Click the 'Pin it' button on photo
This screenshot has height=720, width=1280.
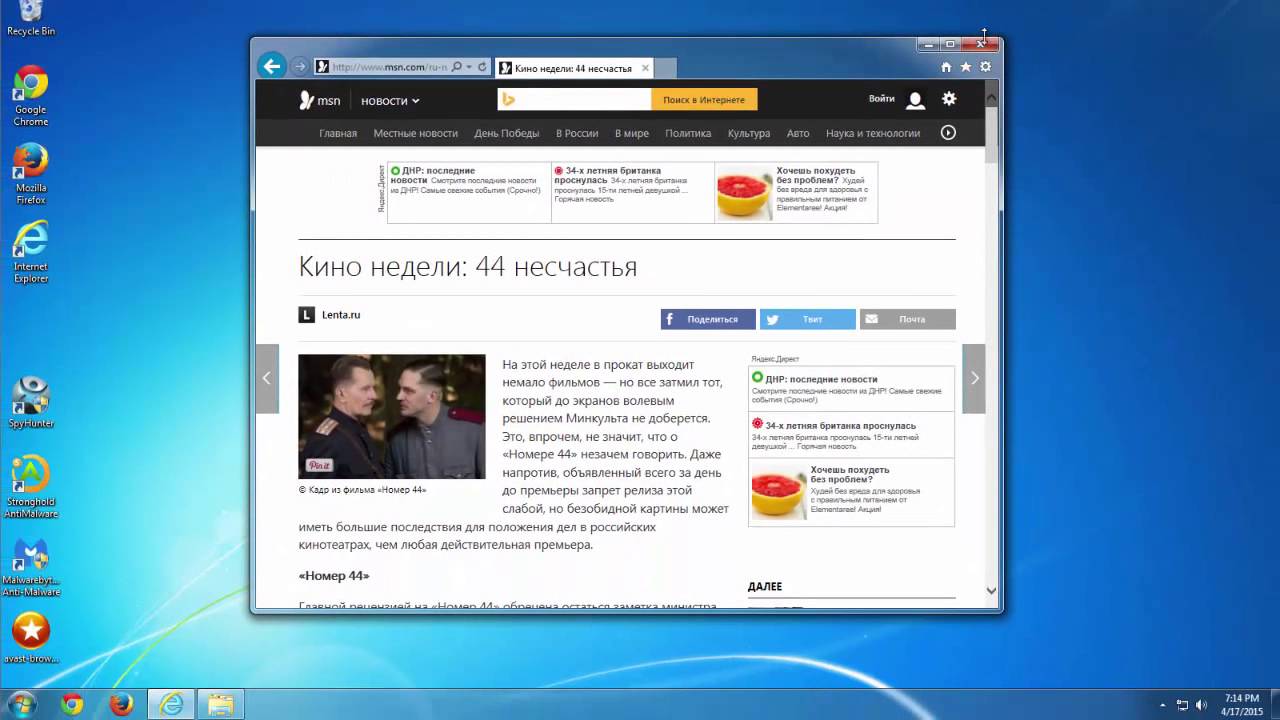point(319,465)
